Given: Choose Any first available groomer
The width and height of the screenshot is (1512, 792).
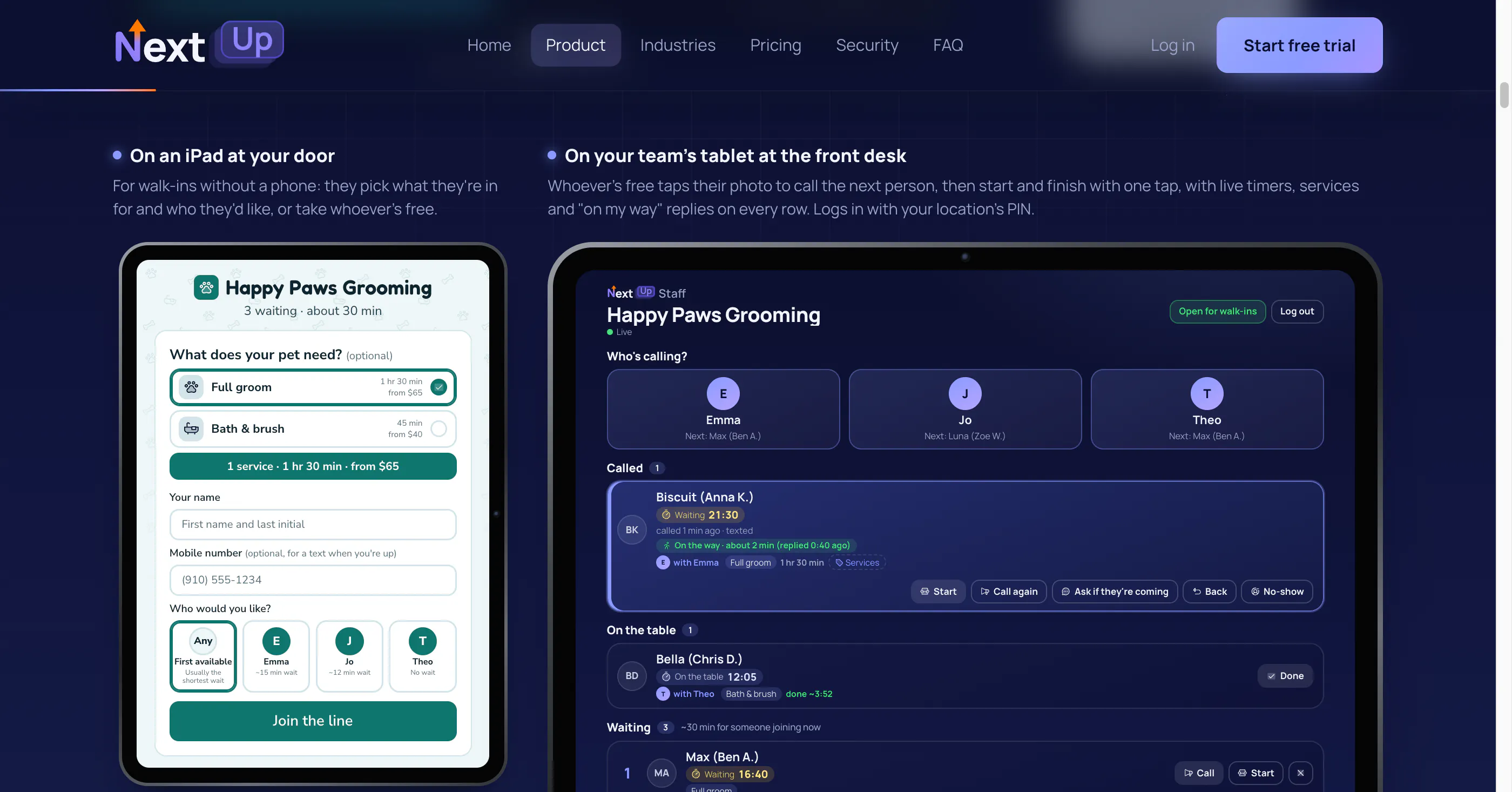Looking at the screenshot, I should 203,656.
